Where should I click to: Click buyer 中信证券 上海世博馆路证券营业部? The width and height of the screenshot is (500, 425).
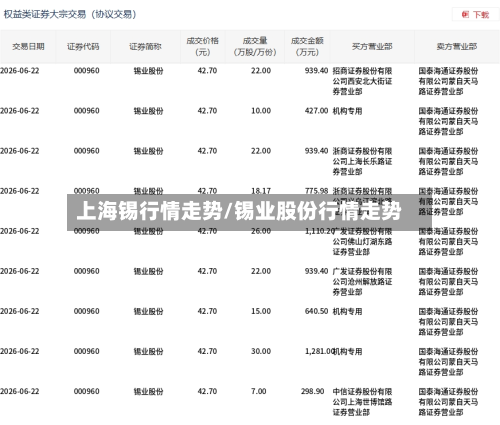click(x=362, y=402)
